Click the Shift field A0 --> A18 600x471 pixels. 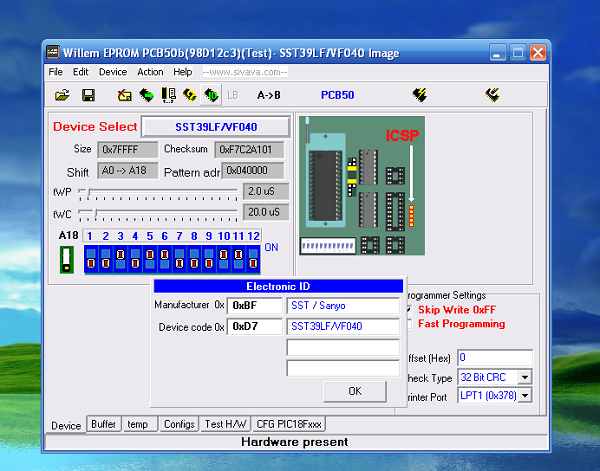pyautogui.click(x=127, y=170)
